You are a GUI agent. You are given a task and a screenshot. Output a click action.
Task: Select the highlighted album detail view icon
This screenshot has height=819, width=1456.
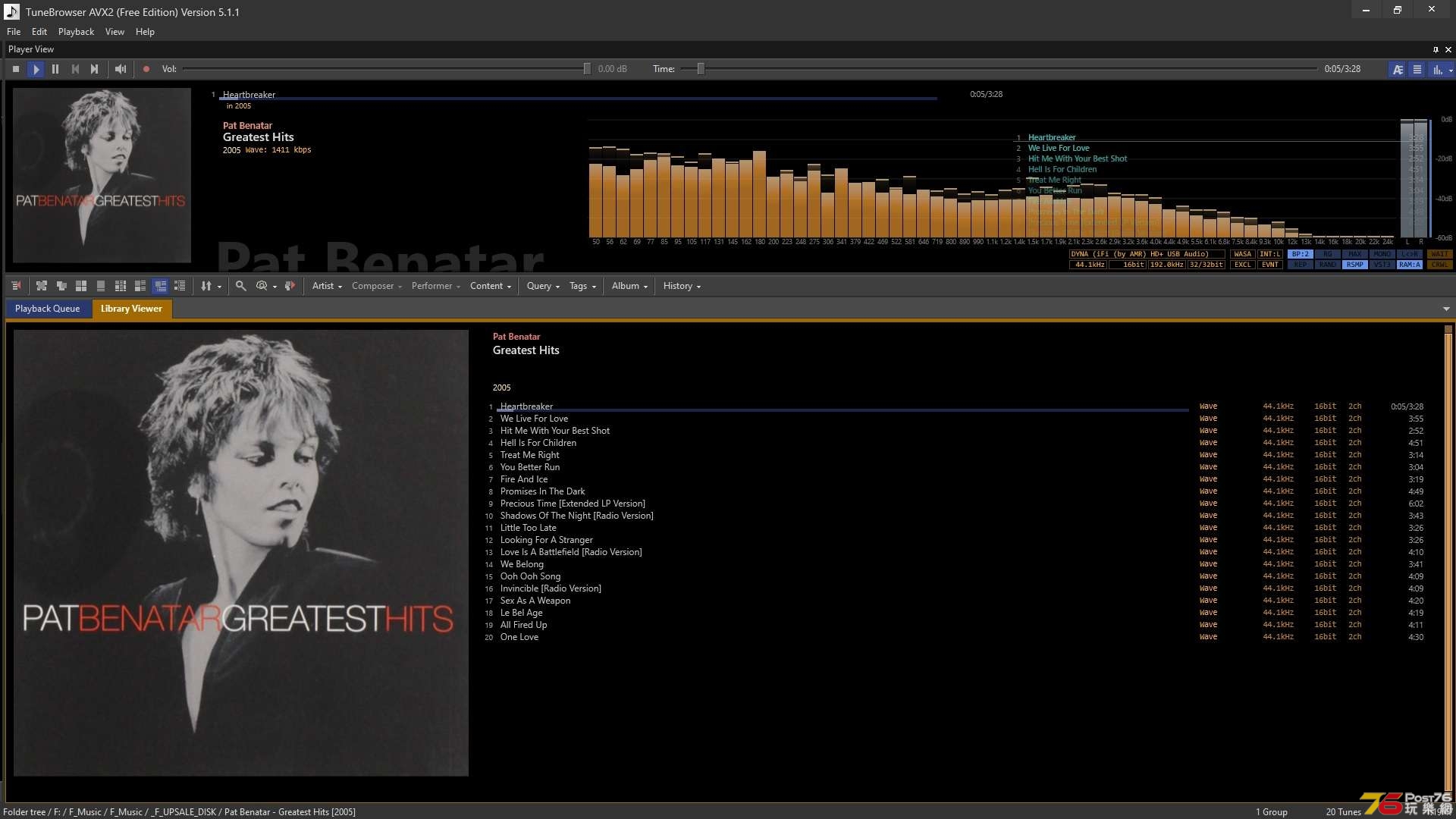pos(160,286)
